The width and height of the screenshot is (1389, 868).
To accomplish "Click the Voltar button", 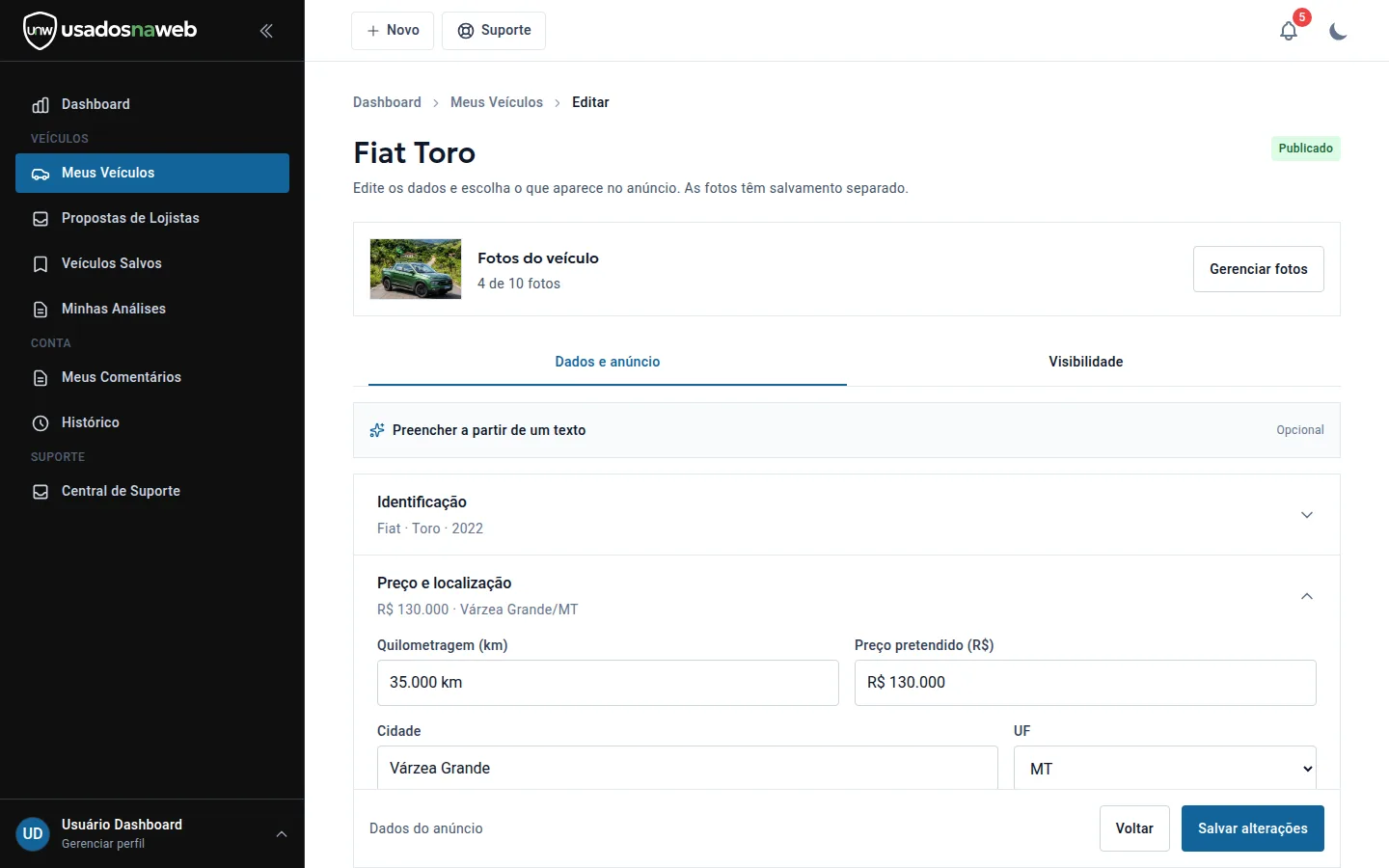I will click(1134, 828).
